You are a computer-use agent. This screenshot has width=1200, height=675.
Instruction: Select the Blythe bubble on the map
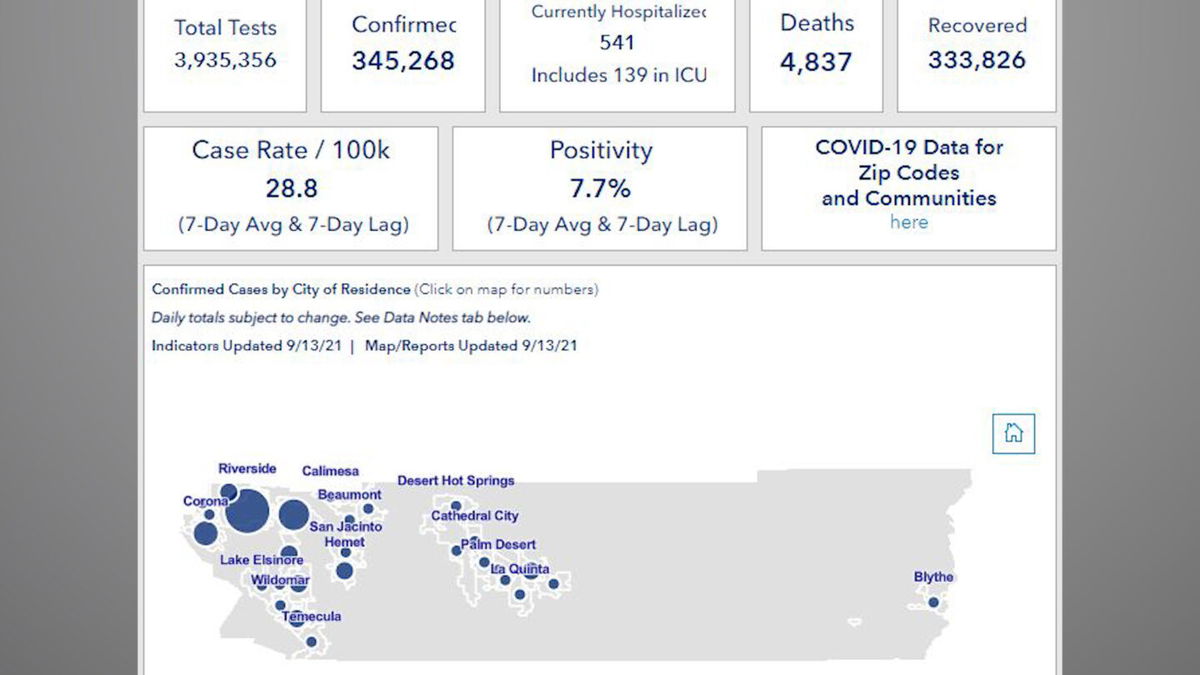(x=933, y=602)
